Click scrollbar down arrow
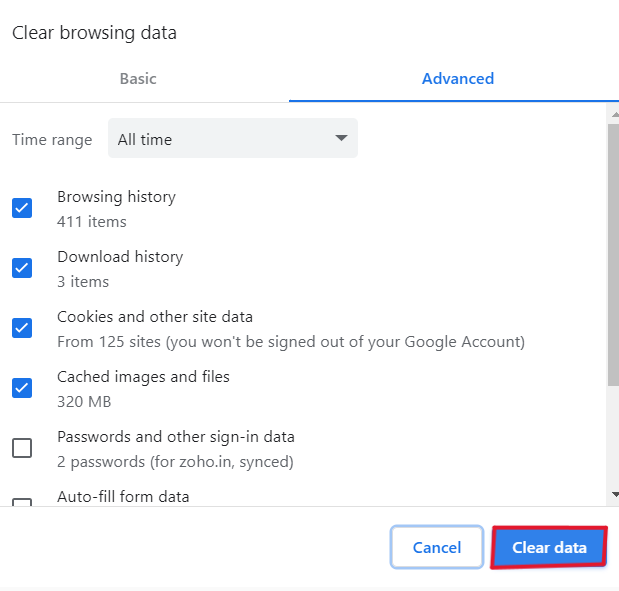 [x=613, y=494]
